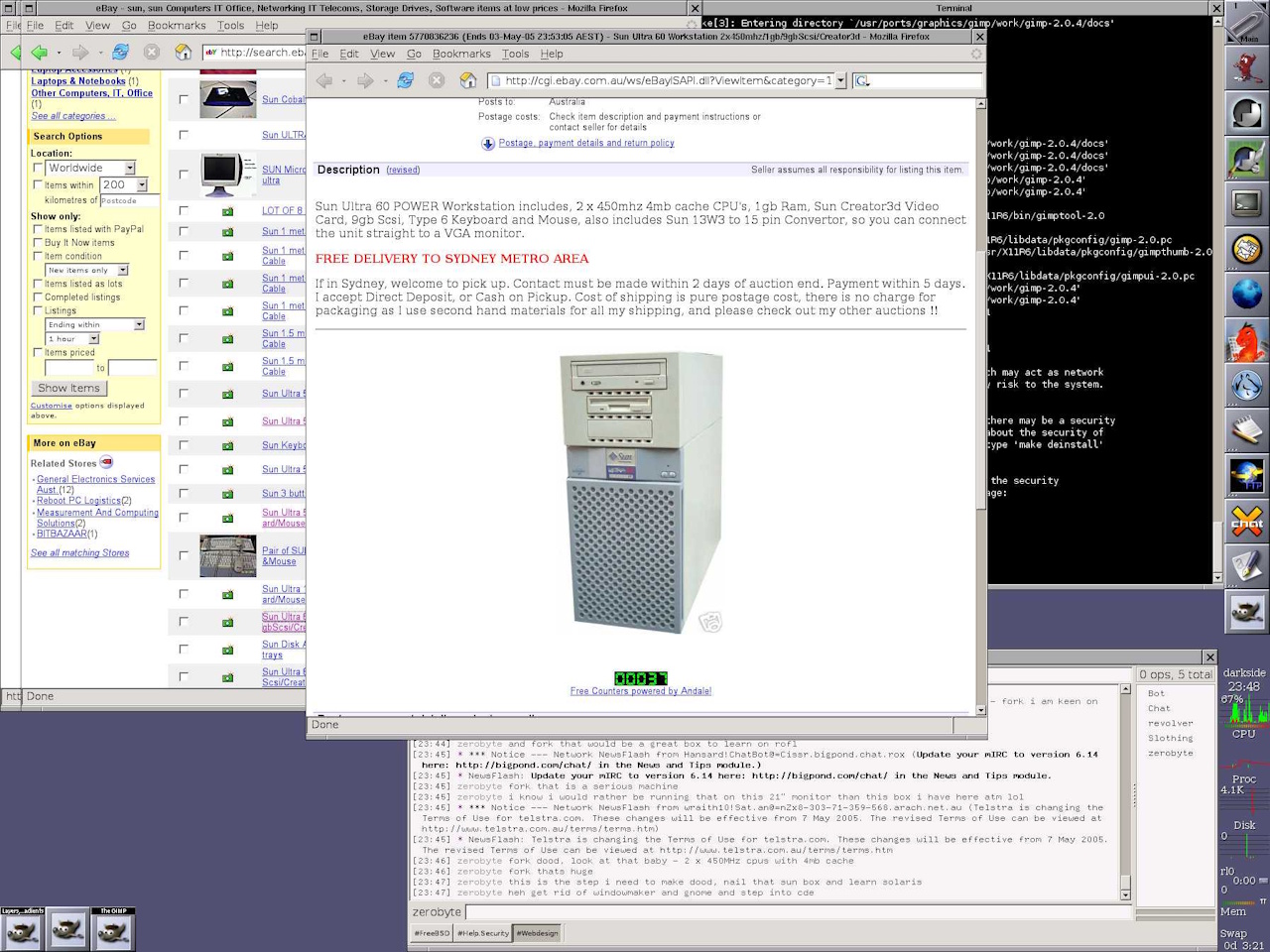
Task: Enable 'Buy It Now items' checkbox
Action: pos(38,243)
